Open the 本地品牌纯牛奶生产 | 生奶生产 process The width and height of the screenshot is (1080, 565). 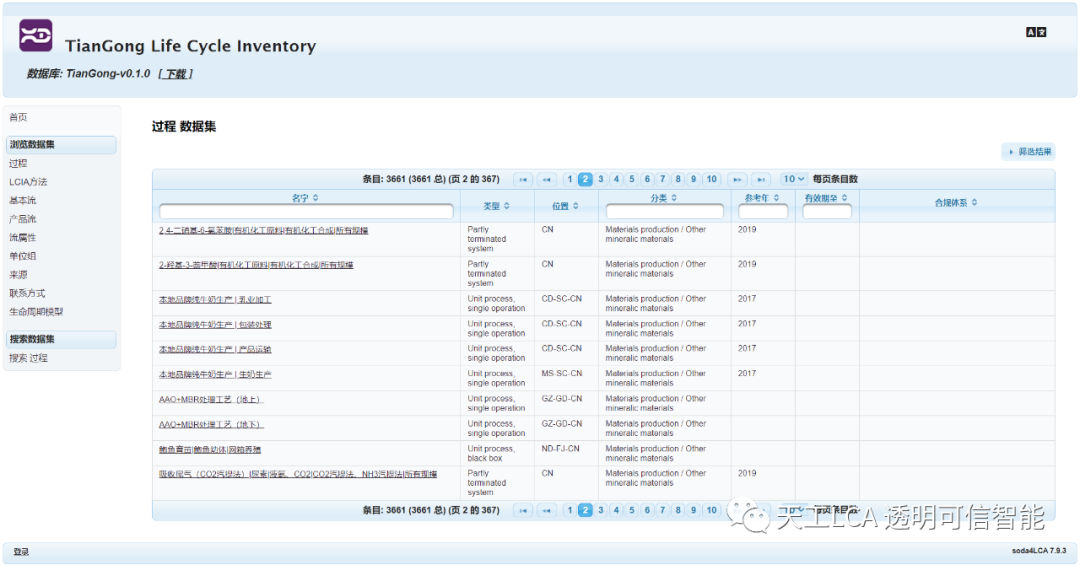pyautogui.click(x=215, y=375)
